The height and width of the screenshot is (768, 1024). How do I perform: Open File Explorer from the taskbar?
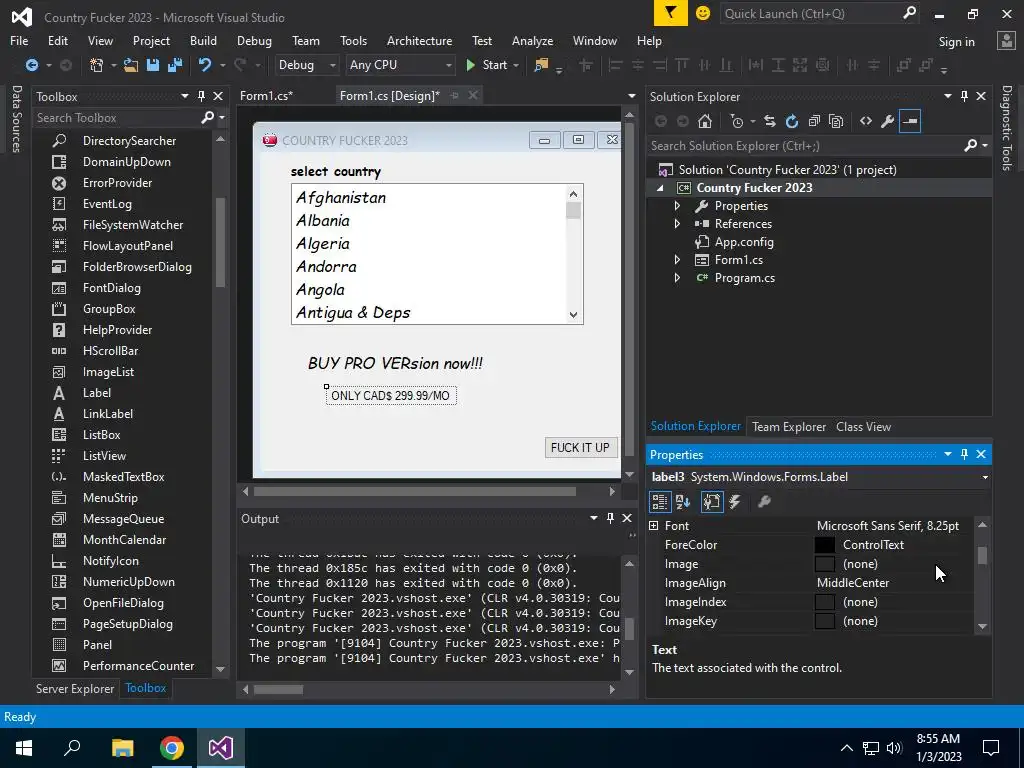pos(123,748)
